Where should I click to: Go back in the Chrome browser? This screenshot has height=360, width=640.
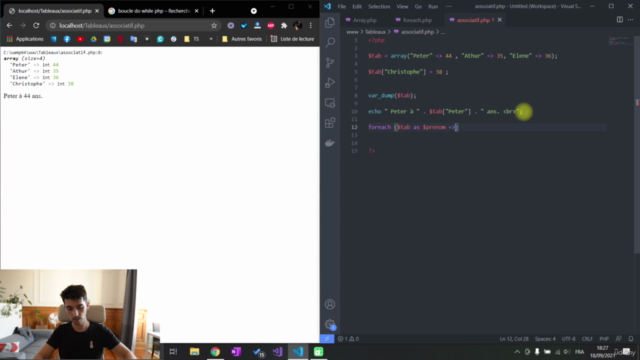9,25
